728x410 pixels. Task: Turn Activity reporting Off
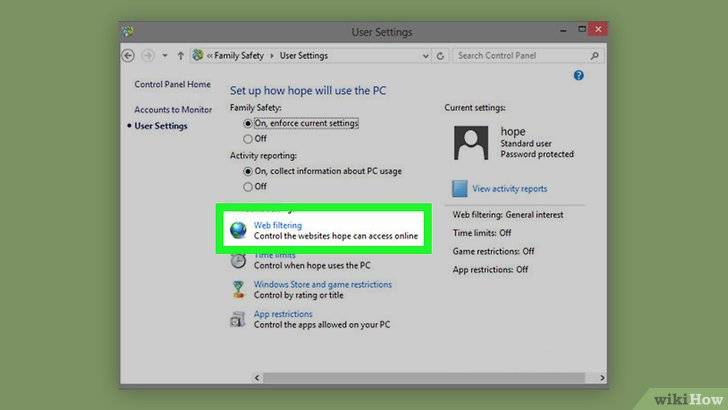(x=247, y=187)
